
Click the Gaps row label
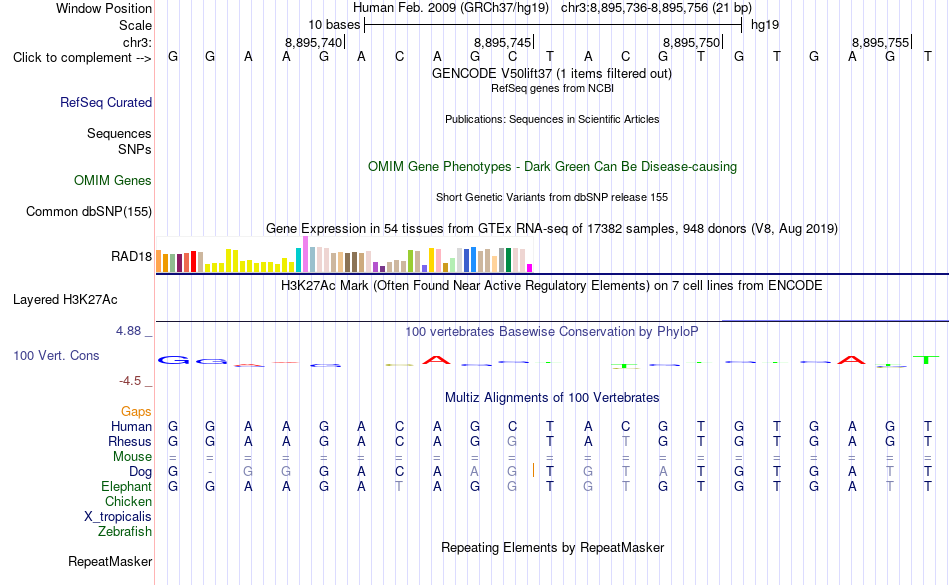136,412
